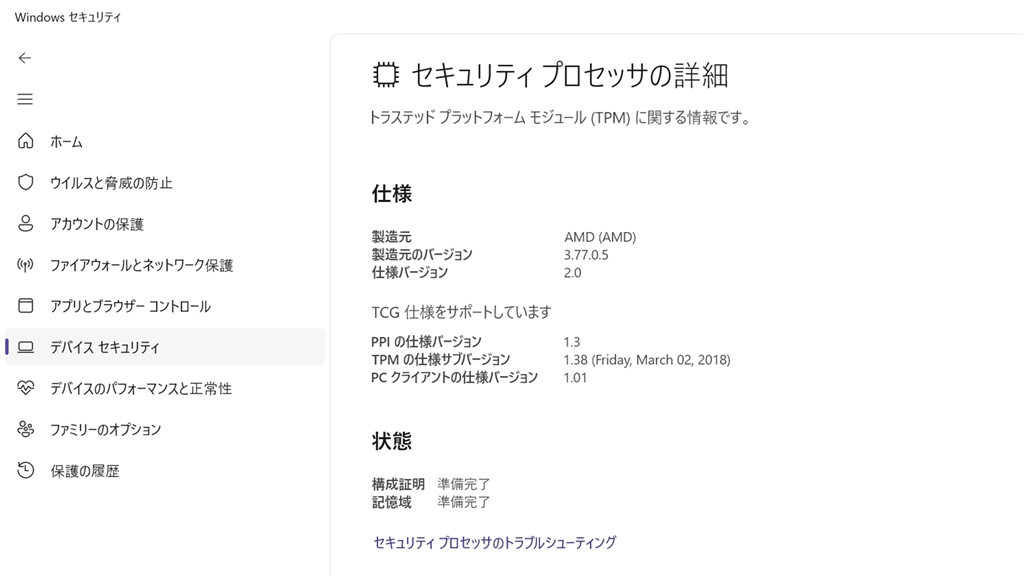Click the back arrow icon
The image size is (1024, 576).
click(x=25, y=58)
